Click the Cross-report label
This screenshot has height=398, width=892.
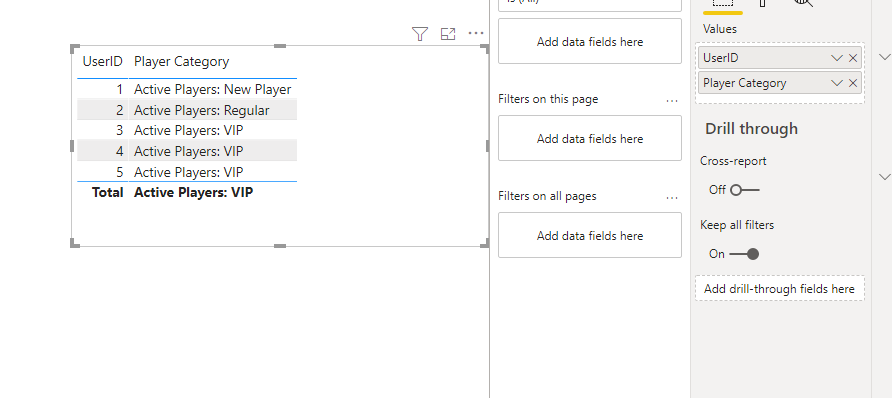[x=733, y=161]
